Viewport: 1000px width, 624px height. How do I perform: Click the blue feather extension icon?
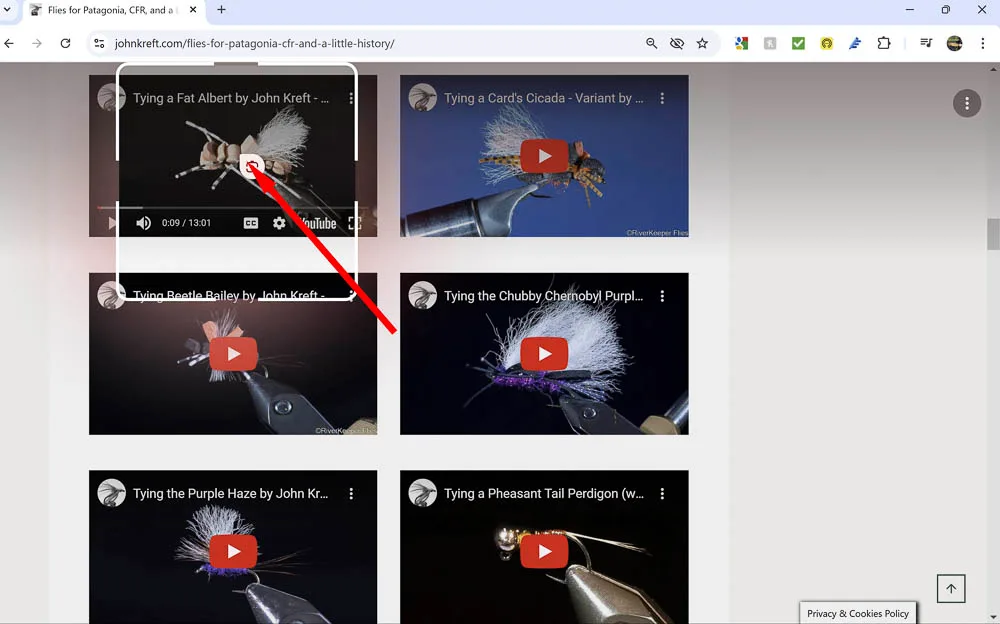pos(855,43)
